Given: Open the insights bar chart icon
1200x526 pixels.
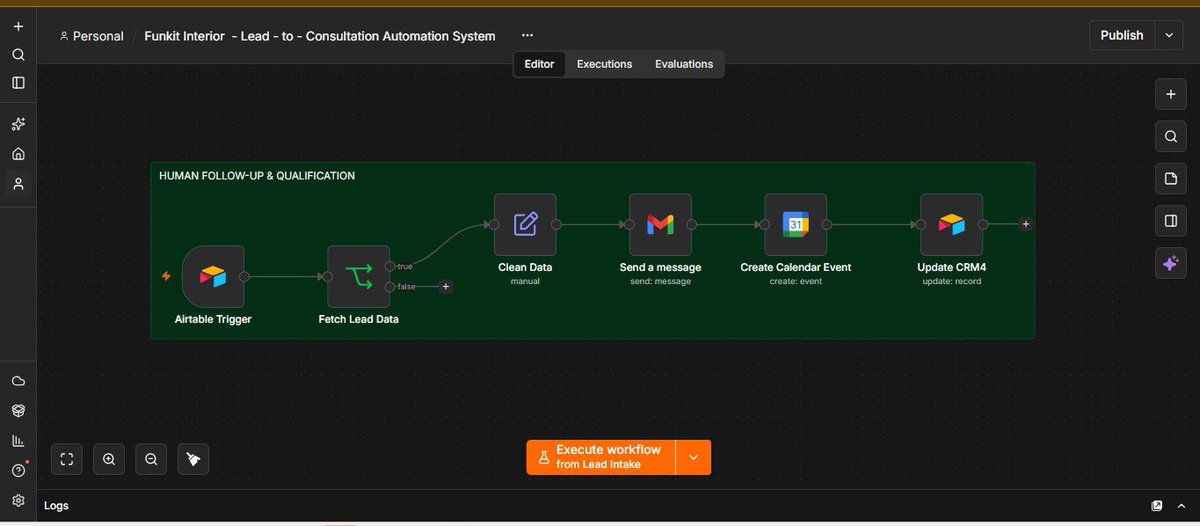Looking at the screenshot, I should tap(18, 440).
